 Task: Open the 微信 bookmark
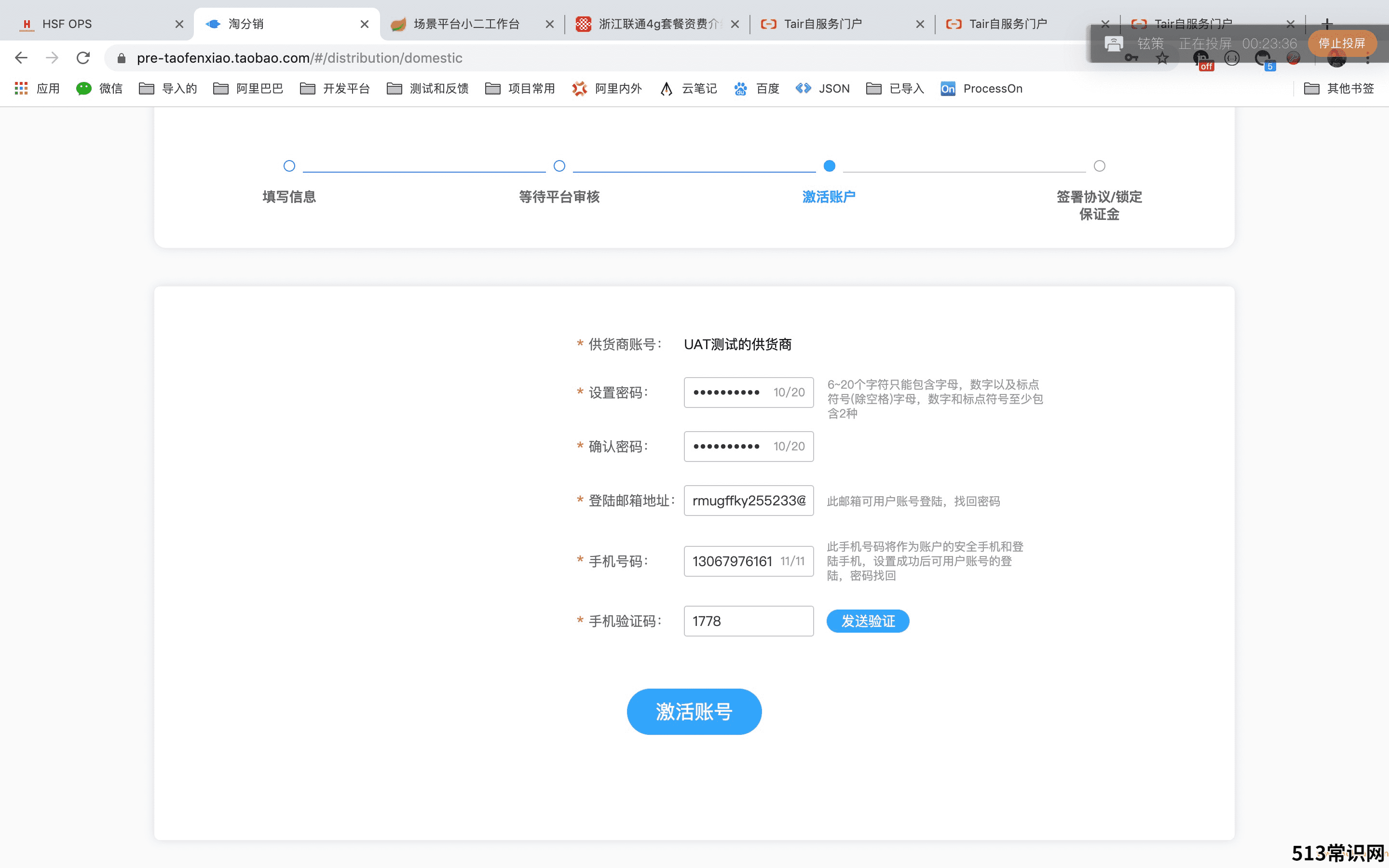pyautogui.click(x=99, y=88)
